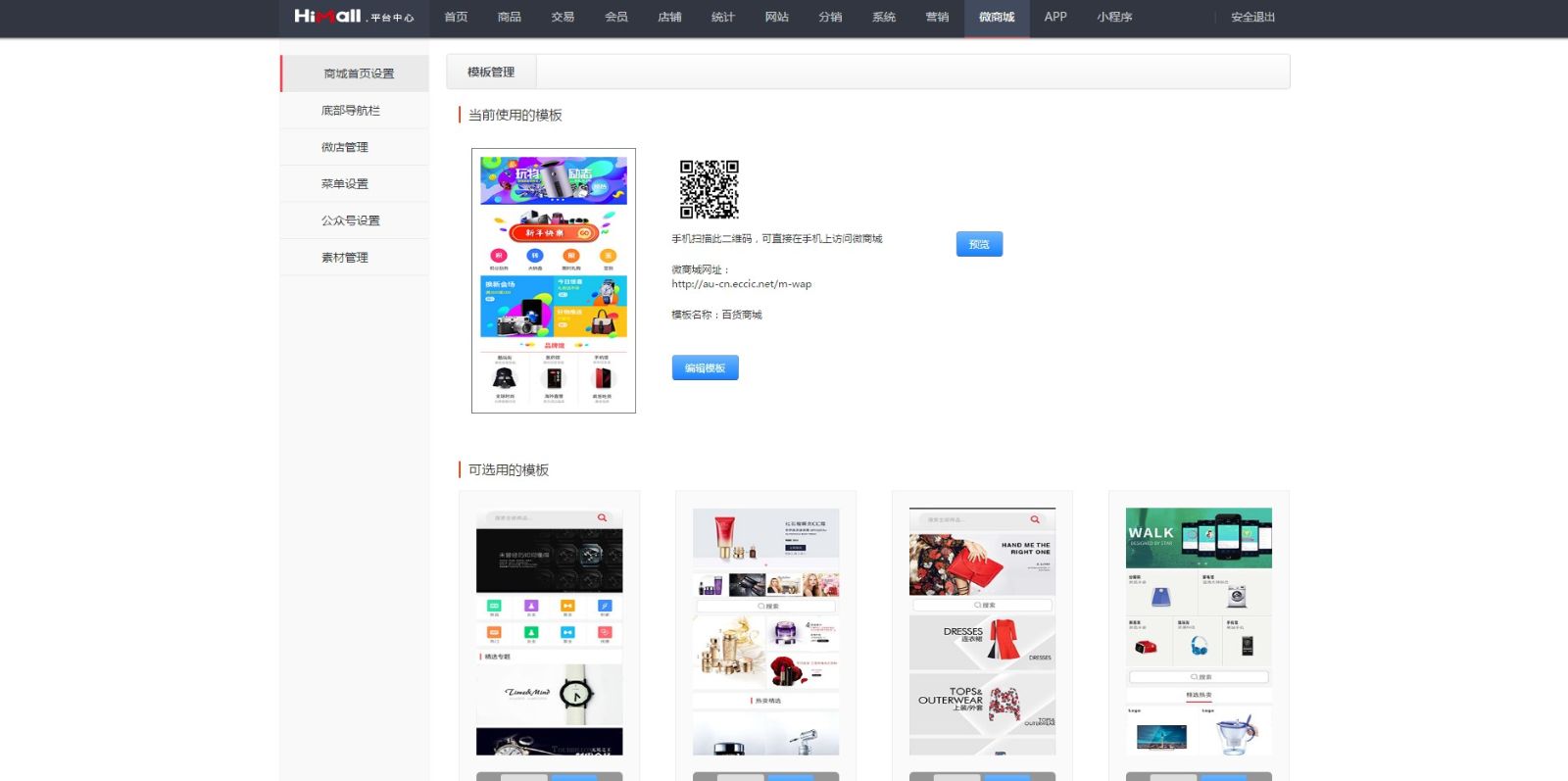Viewport: 1568px width, 781px height.
Task: Select 素材管理 in the left menu
Action: (345, 258)
